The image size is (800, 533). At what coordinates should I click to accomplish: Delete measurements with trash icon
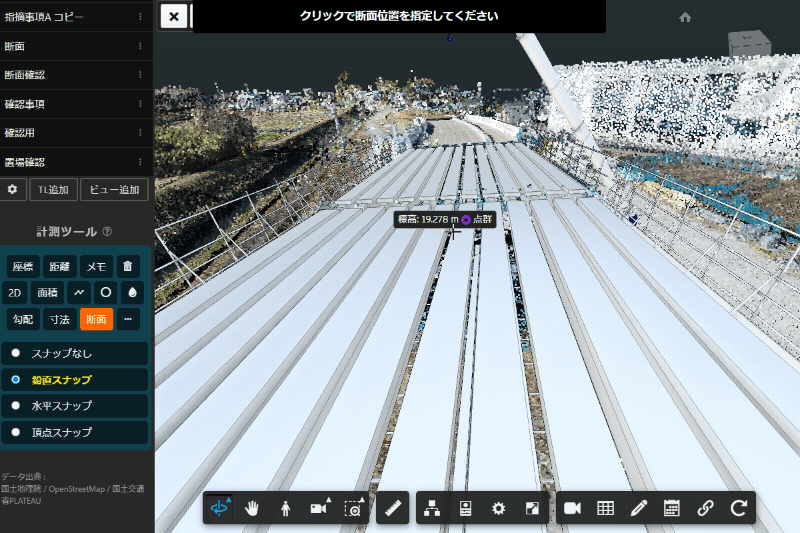tap(127, 266)
